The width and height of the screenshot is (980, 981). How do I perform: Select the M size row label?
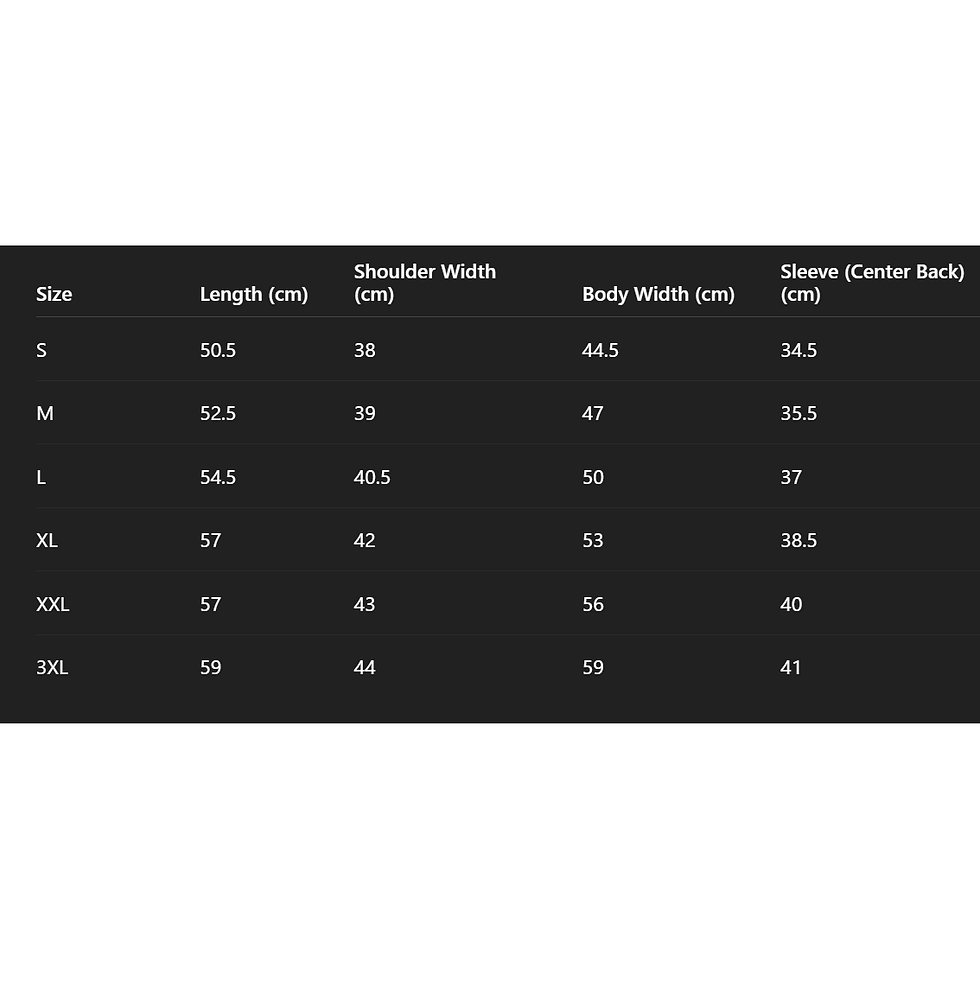point(45,414)
